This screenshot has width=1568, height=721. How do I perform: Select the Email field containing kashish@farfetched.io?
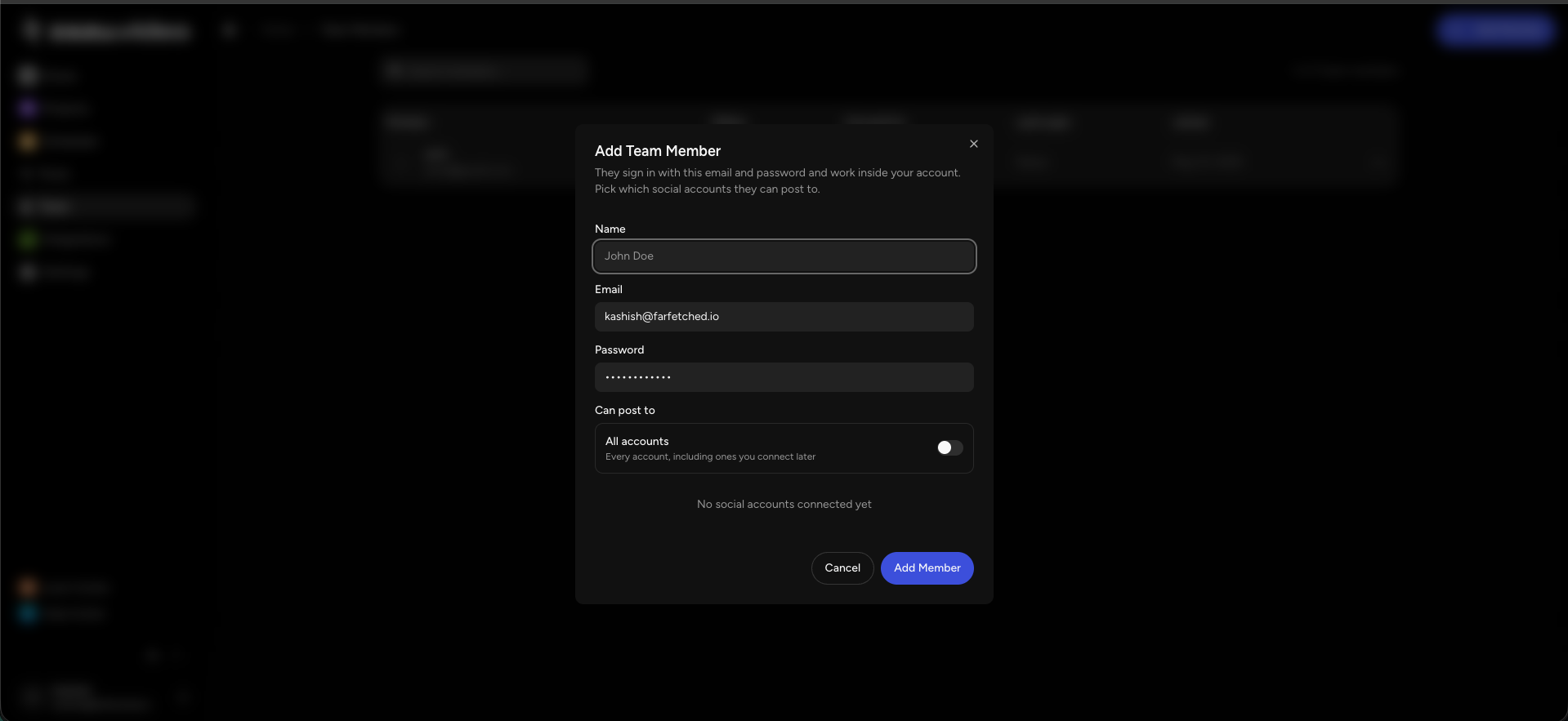click(784, 317)
